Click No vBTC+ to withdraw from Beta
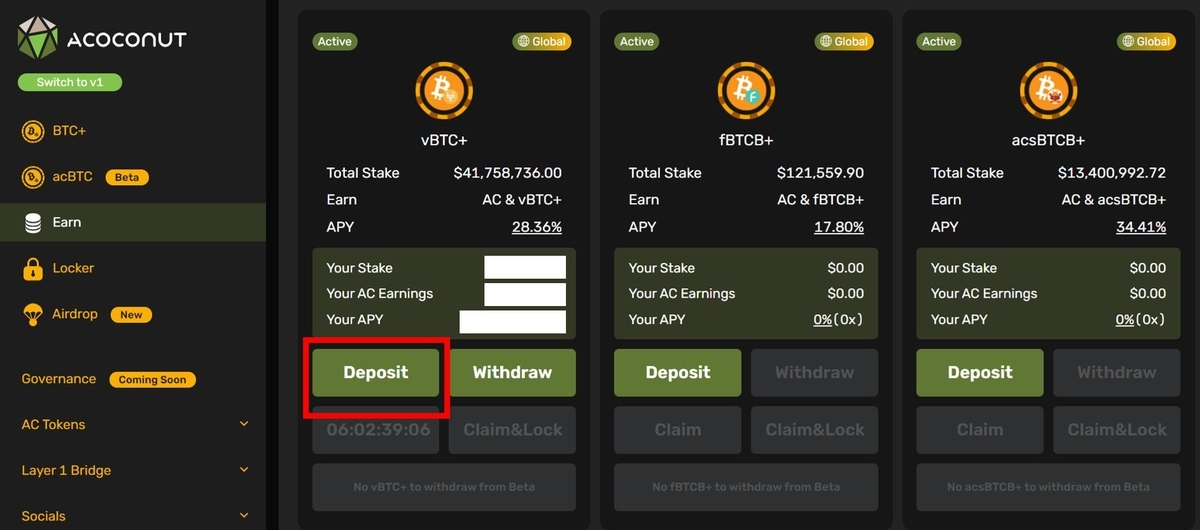 [x=444, y=487]
